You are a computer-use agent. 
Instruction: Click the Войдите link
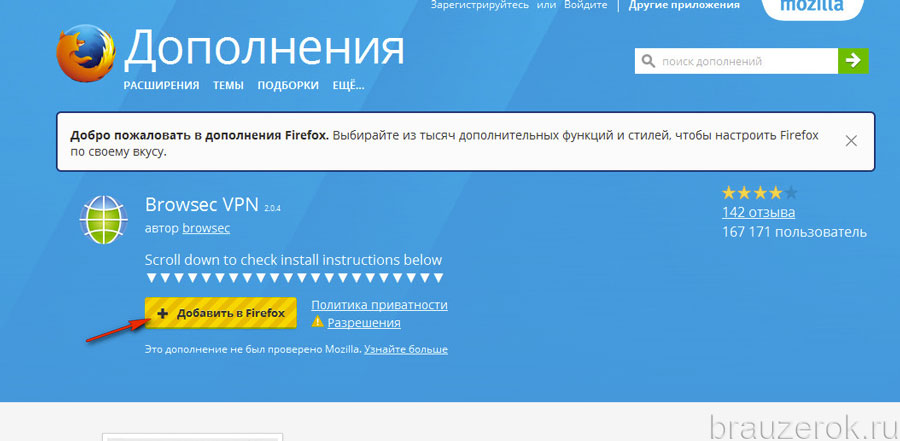tap(584, 5)
